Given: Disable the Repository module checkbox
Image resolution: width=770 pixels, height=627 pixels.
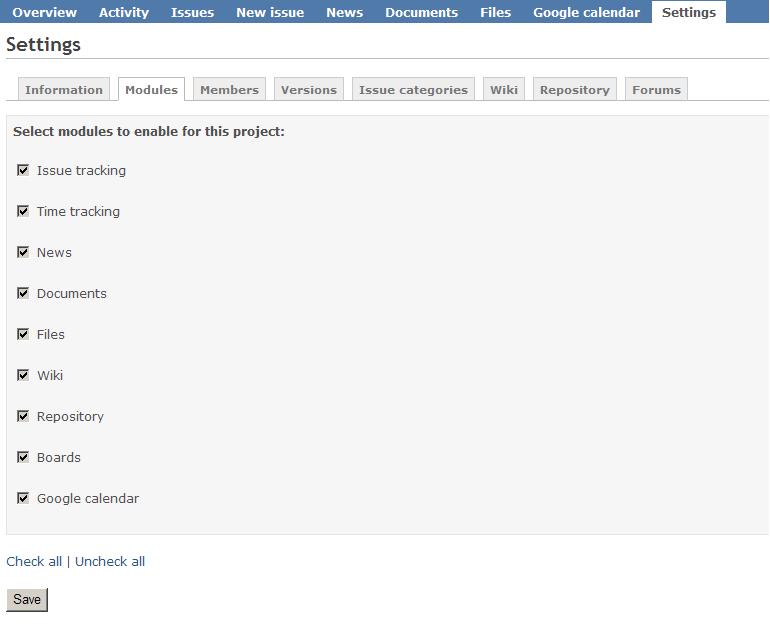Looking at the screenshot, I should (23, 416).
